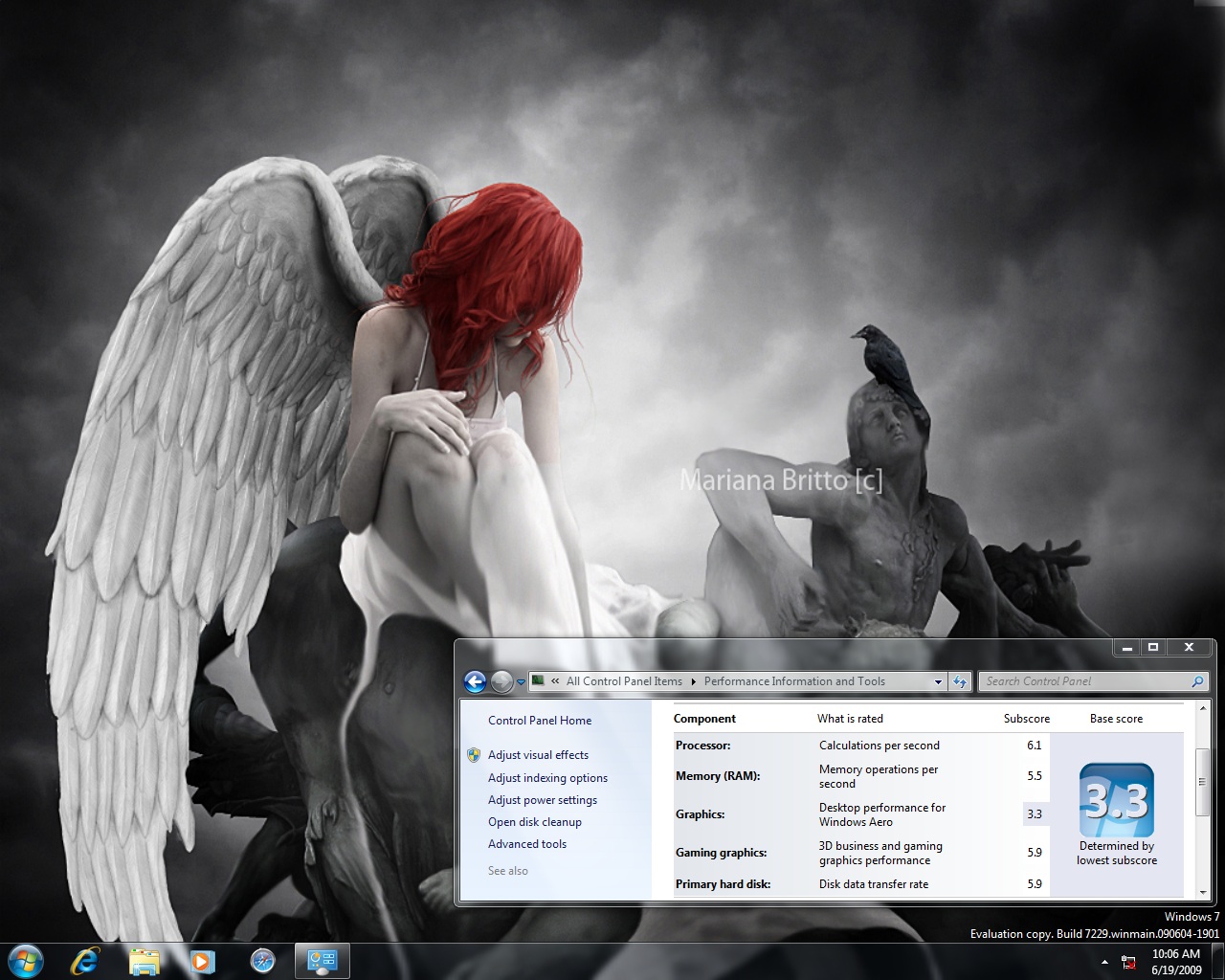The height and width of the screenshot is (980, 1225).
Task: Click the highlighted 3.3 graphics subscore
Action: pyautogui.click(x=1034, y=814)
